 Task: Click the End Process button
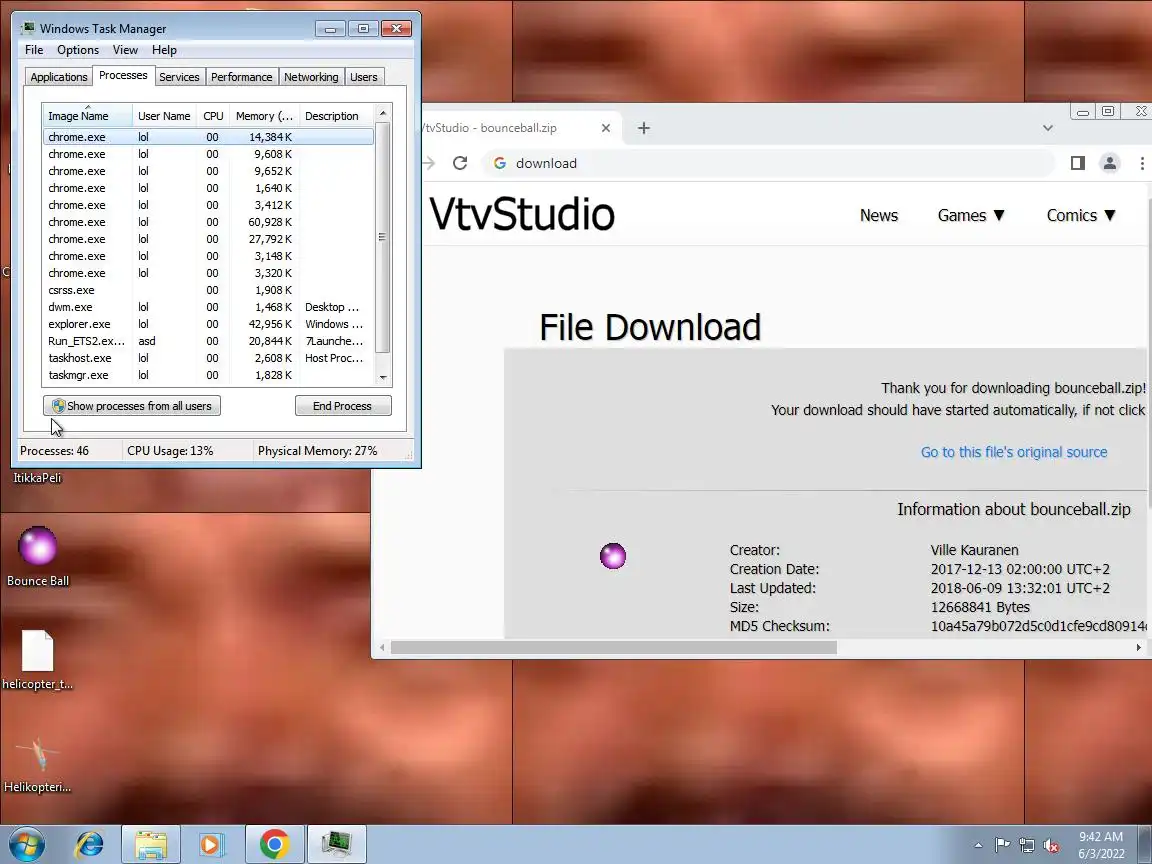pos(342,406)
